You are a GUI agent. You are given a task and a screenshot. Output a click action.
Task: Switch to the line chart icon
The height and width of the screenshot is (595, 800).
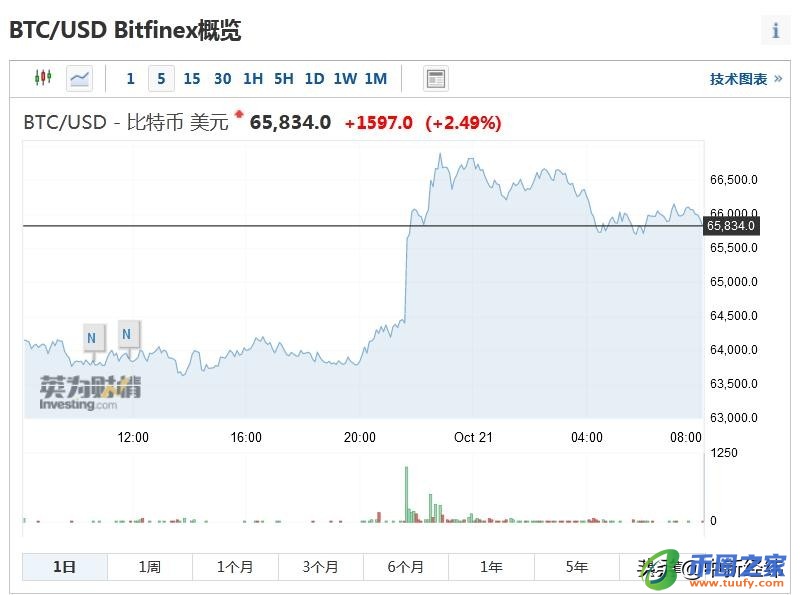pyautogui.click(x=78, y=78)
